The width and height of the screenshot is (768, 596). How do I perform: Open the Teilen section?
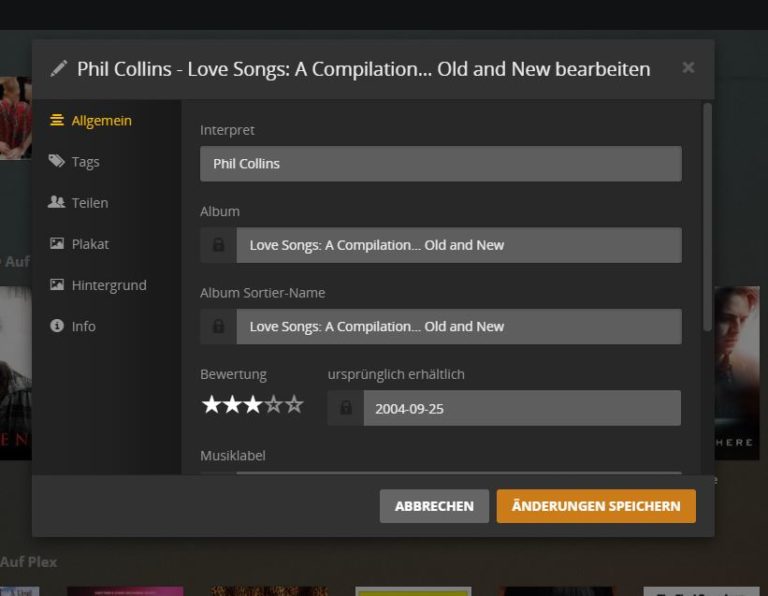pos(90,203)
